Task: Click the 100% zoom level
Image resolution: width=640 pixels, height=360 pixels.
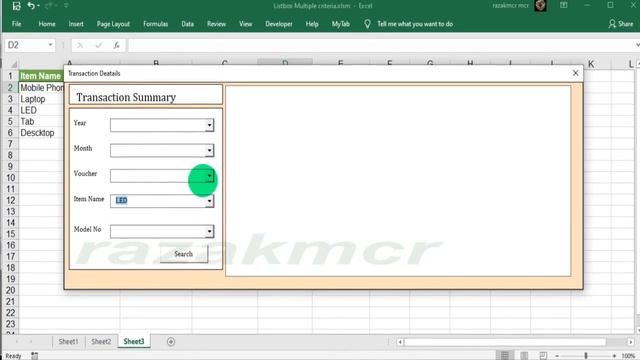Action: coord(628,356)
